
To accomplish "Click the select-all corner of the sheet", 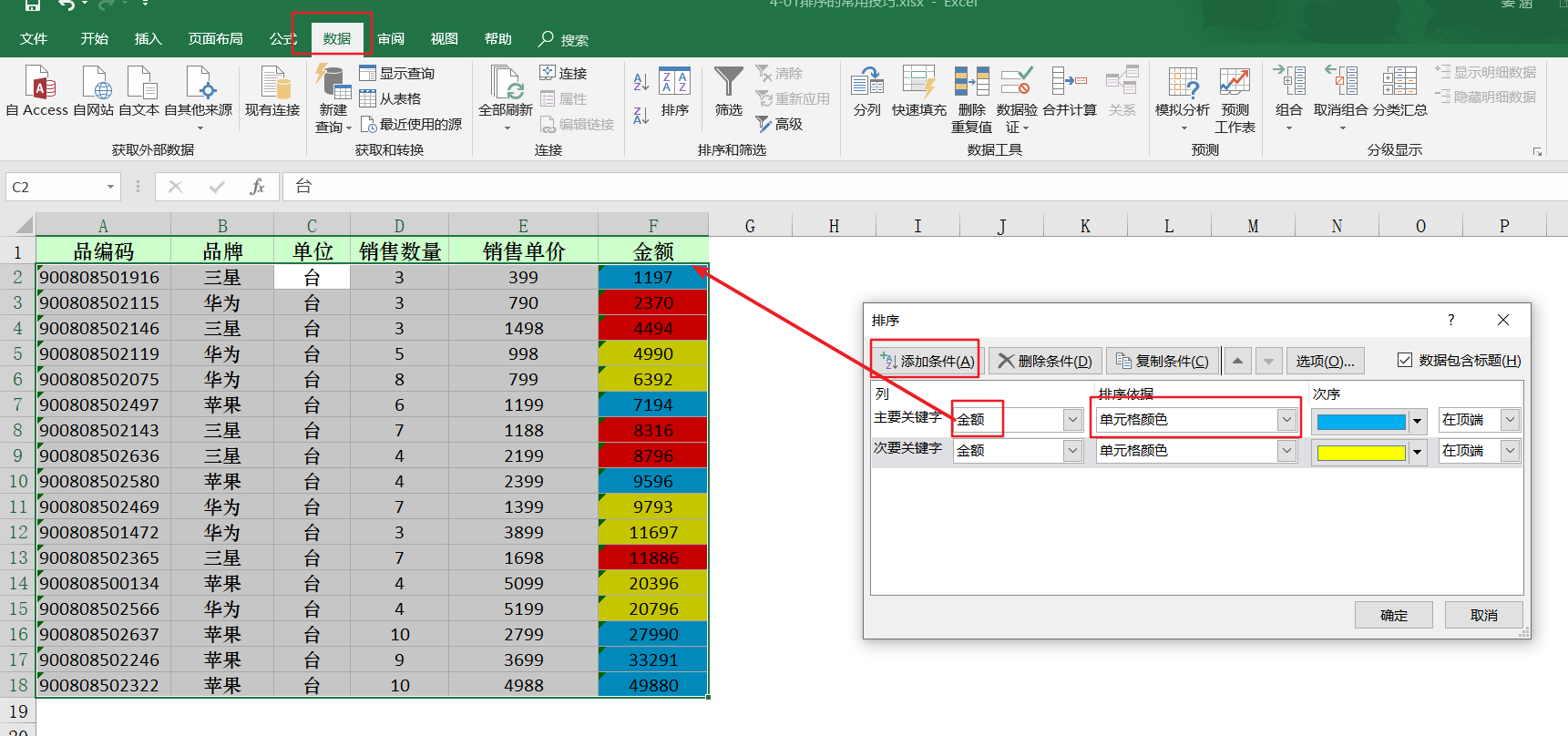I will pos(18,225).
